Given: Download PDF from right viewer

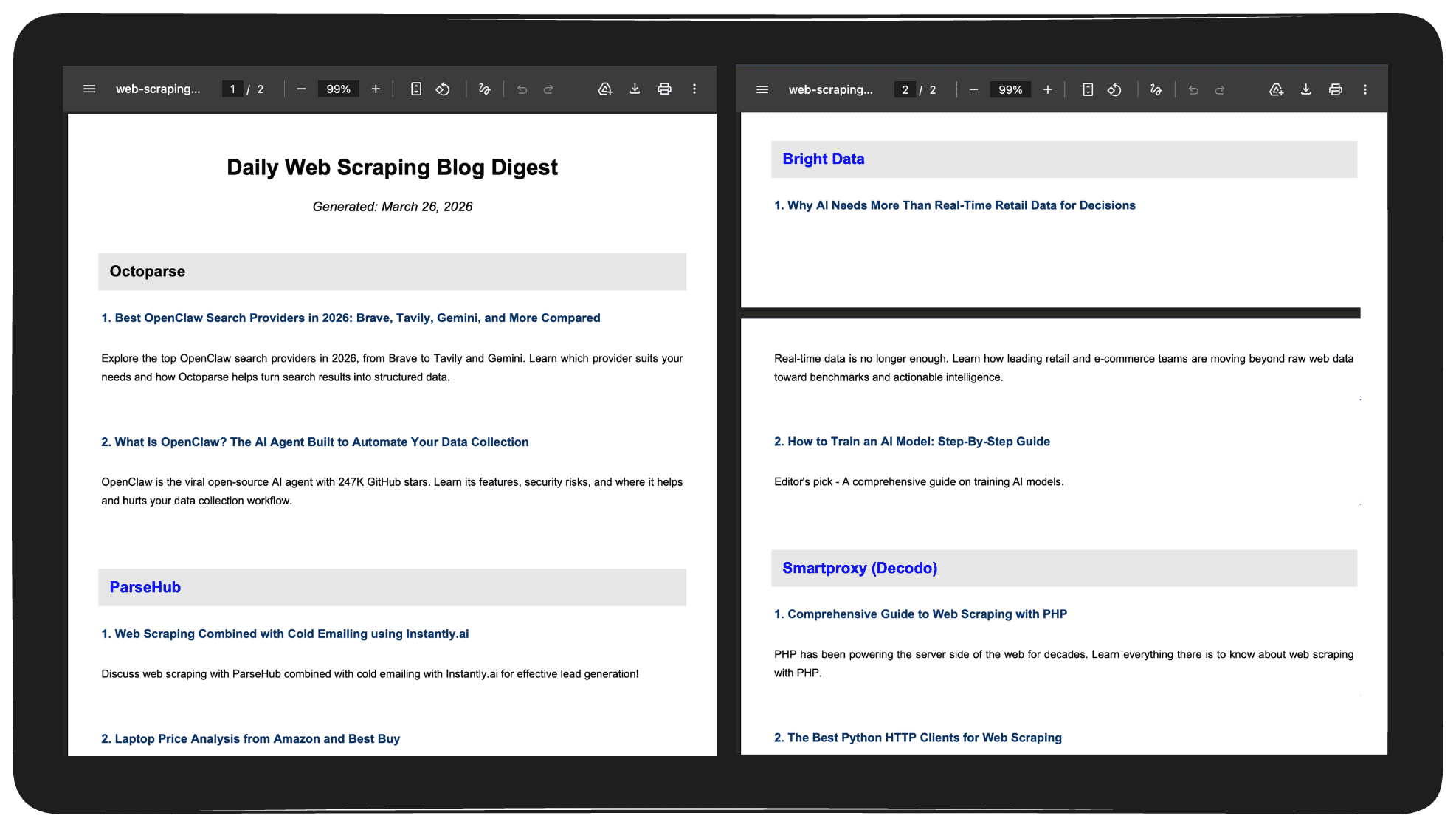Looking at the screenshot, I should 1306,89.
